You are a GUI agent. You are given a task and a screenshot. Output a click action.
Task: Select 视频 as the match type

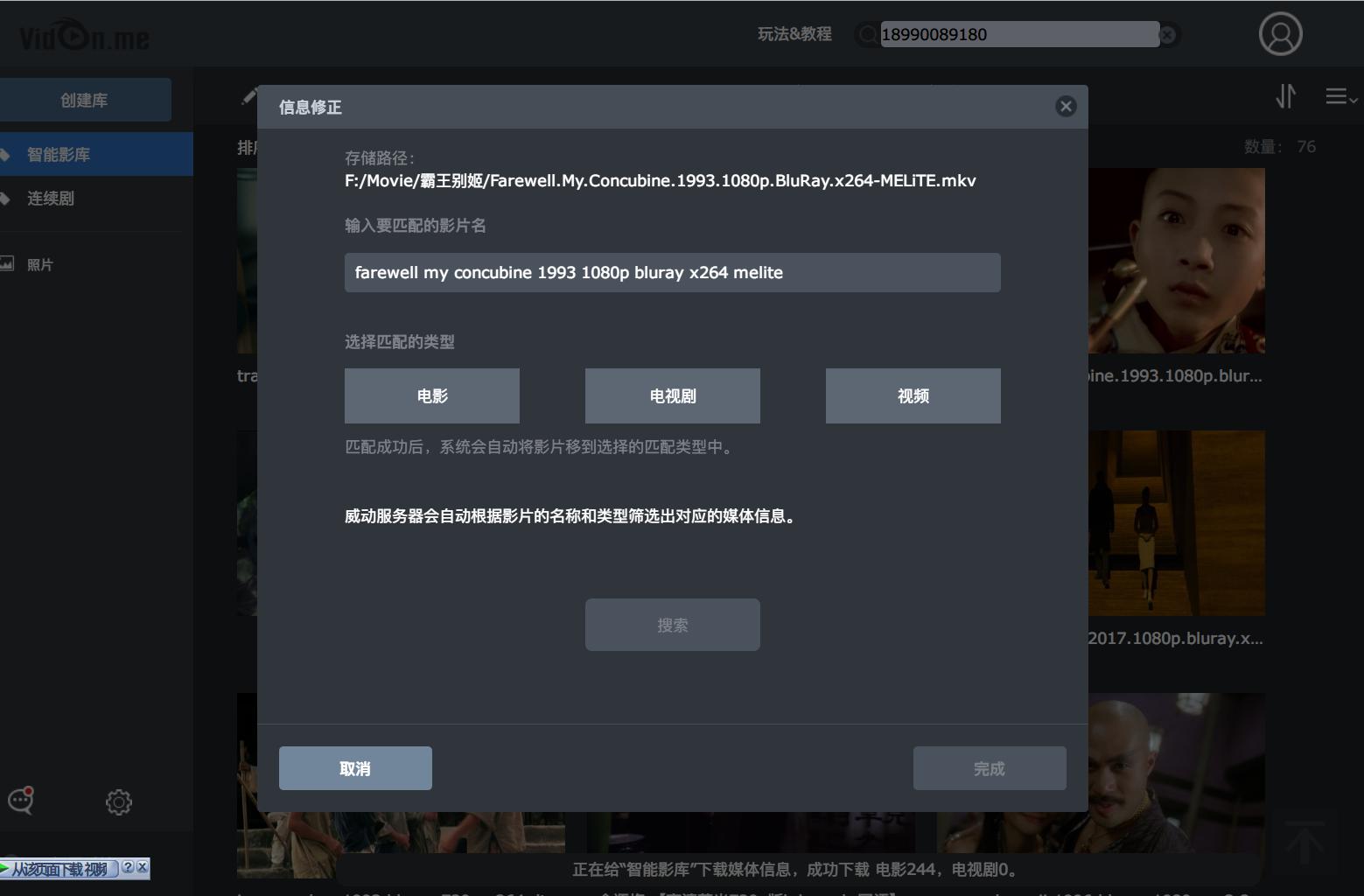click(913, 395)
